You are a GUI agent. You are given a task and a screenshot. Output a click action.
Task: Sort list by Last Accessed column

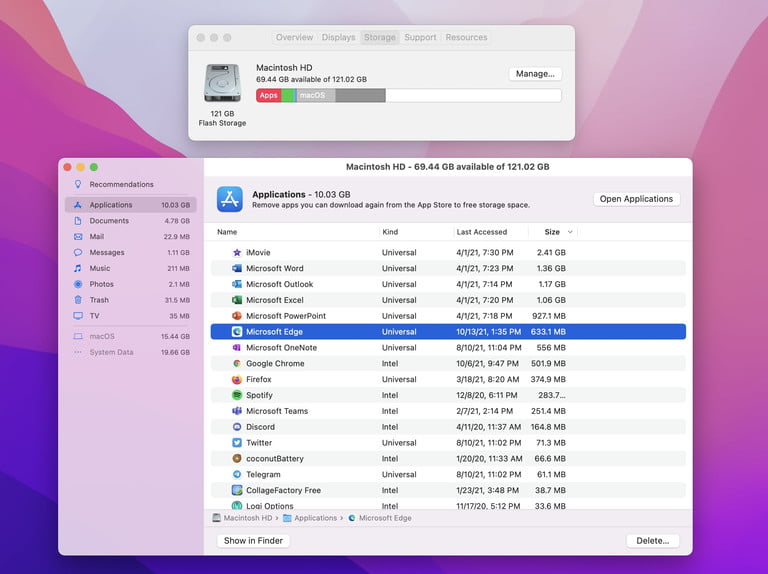pyautogui.click(x=482, y=232)
